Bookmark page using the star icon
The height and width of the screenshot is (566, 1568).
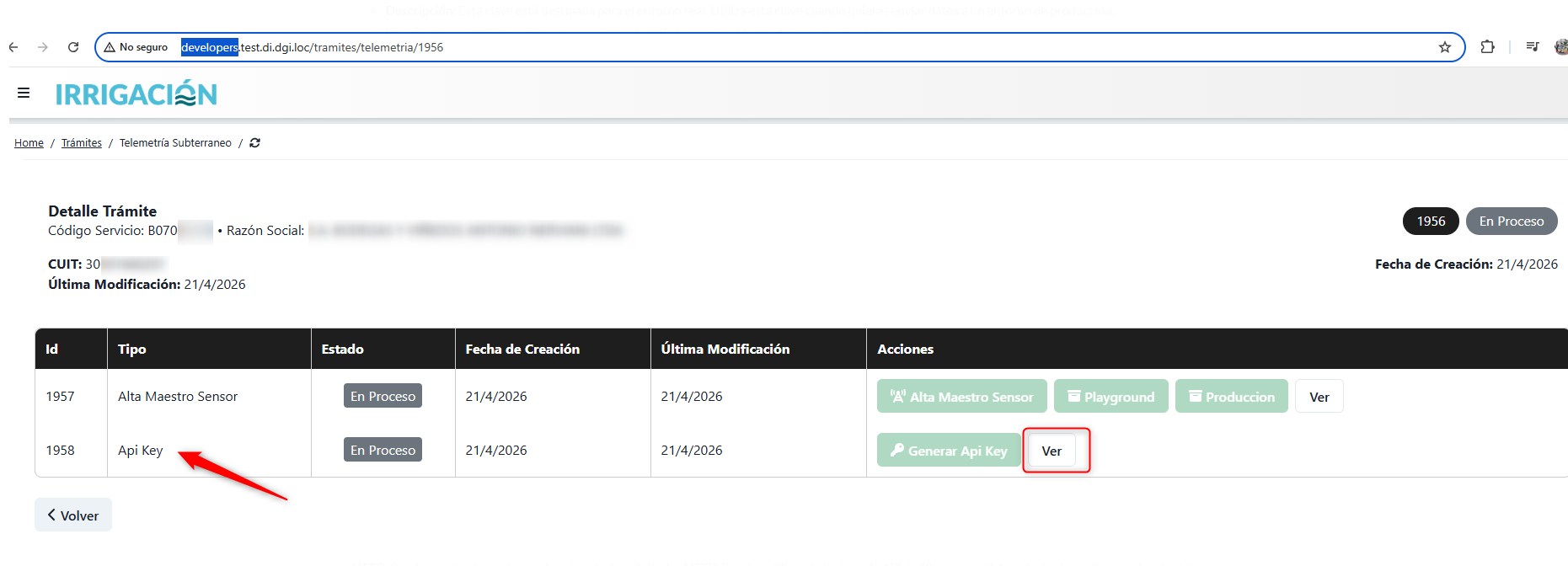1445,47
